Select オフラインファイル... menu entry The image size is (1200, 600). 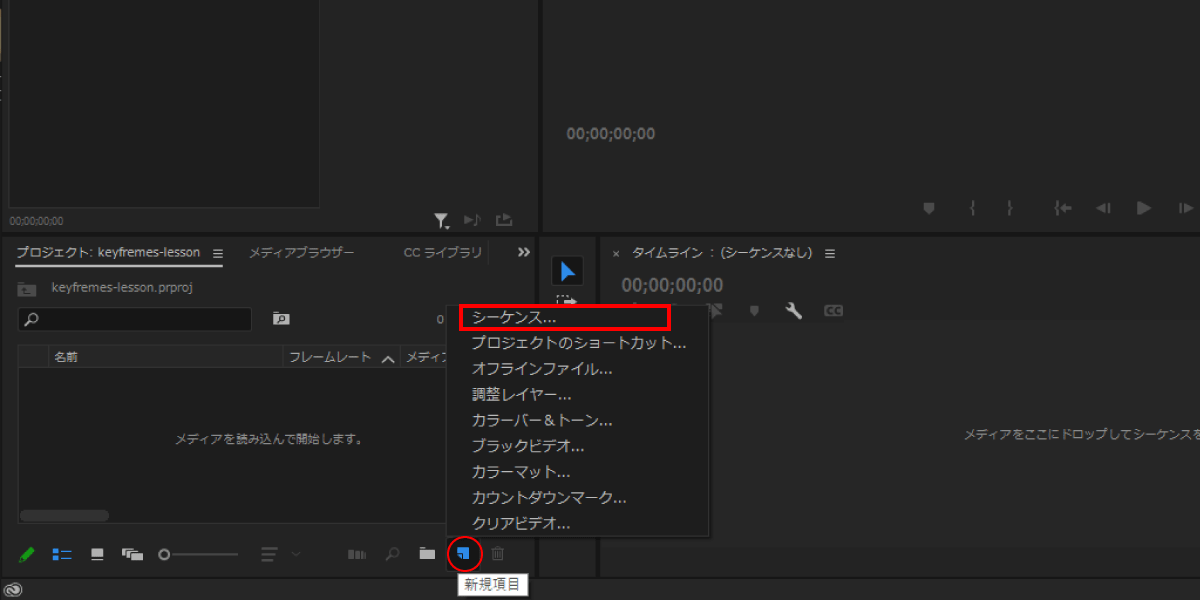pos(578,369)
